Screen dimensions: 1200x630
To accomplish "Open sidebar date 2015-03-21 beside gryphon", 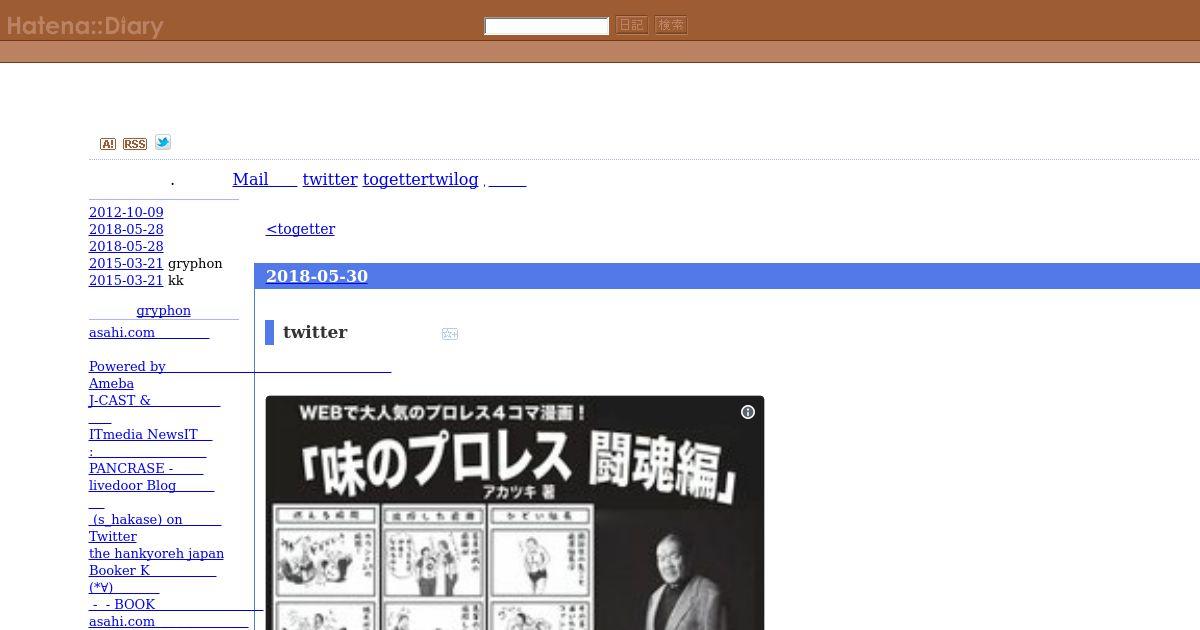I will 126,263.
